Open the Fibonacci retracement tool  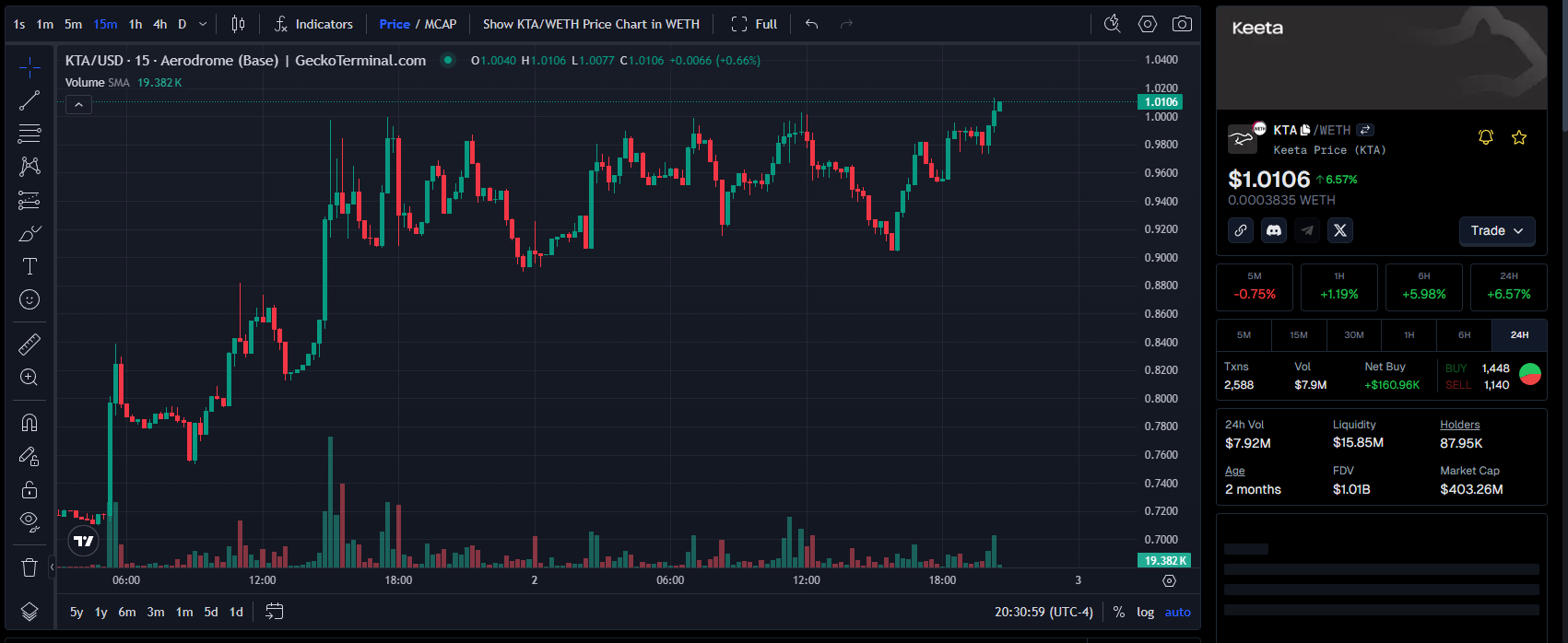click(29, 134)
